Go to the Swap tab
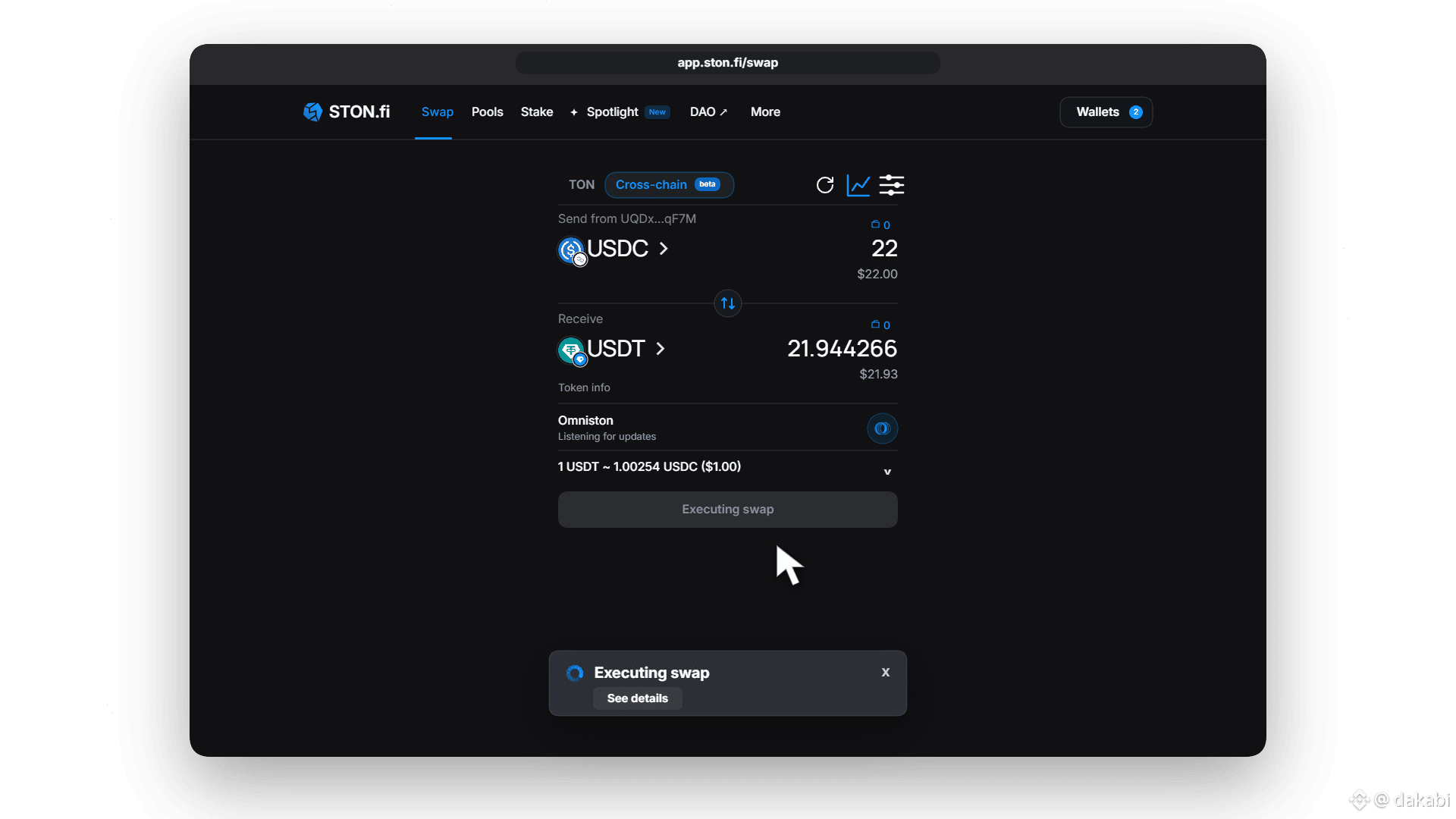 click(x=438, y=112)
